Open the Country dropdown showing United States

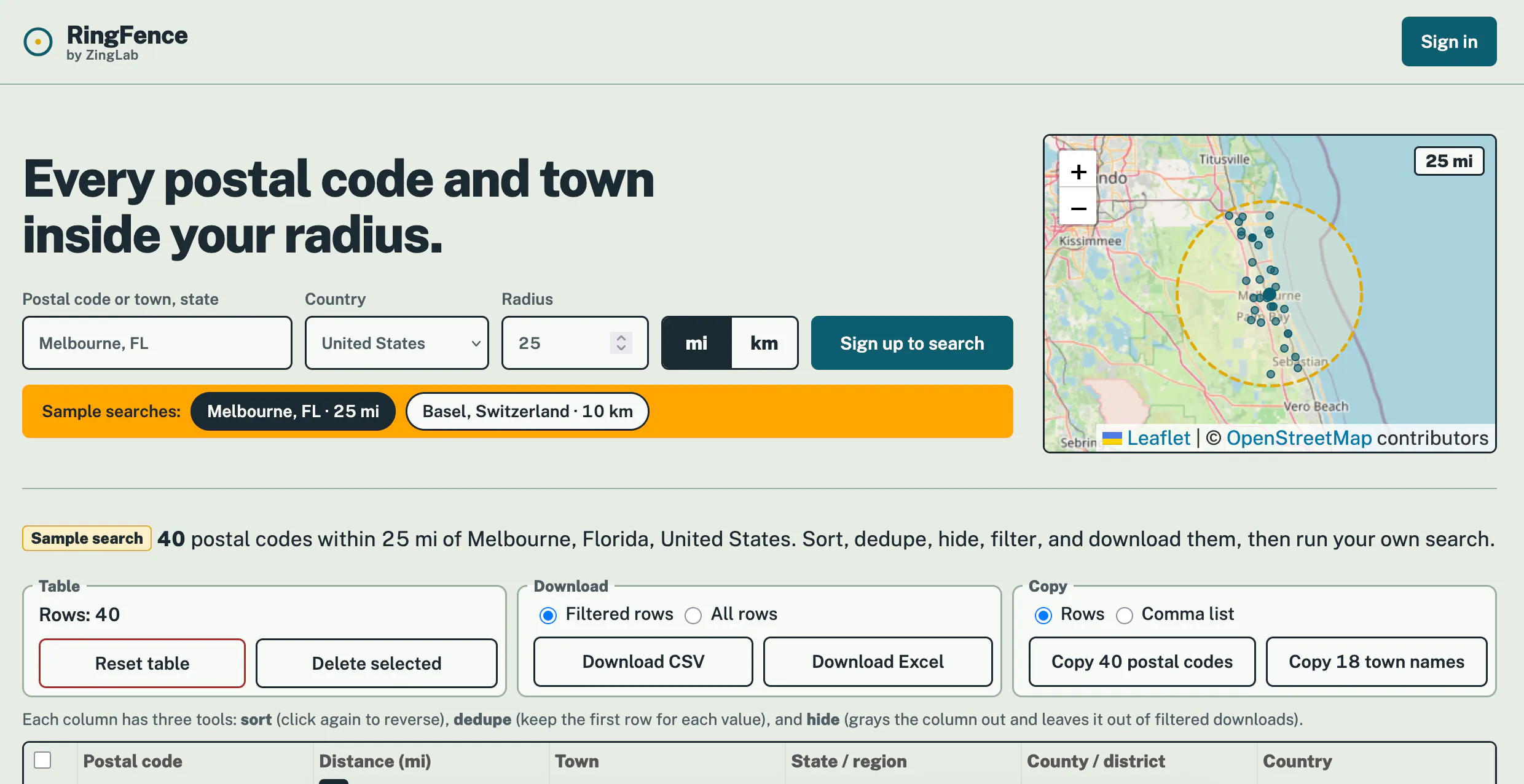(x=397, y=343)
